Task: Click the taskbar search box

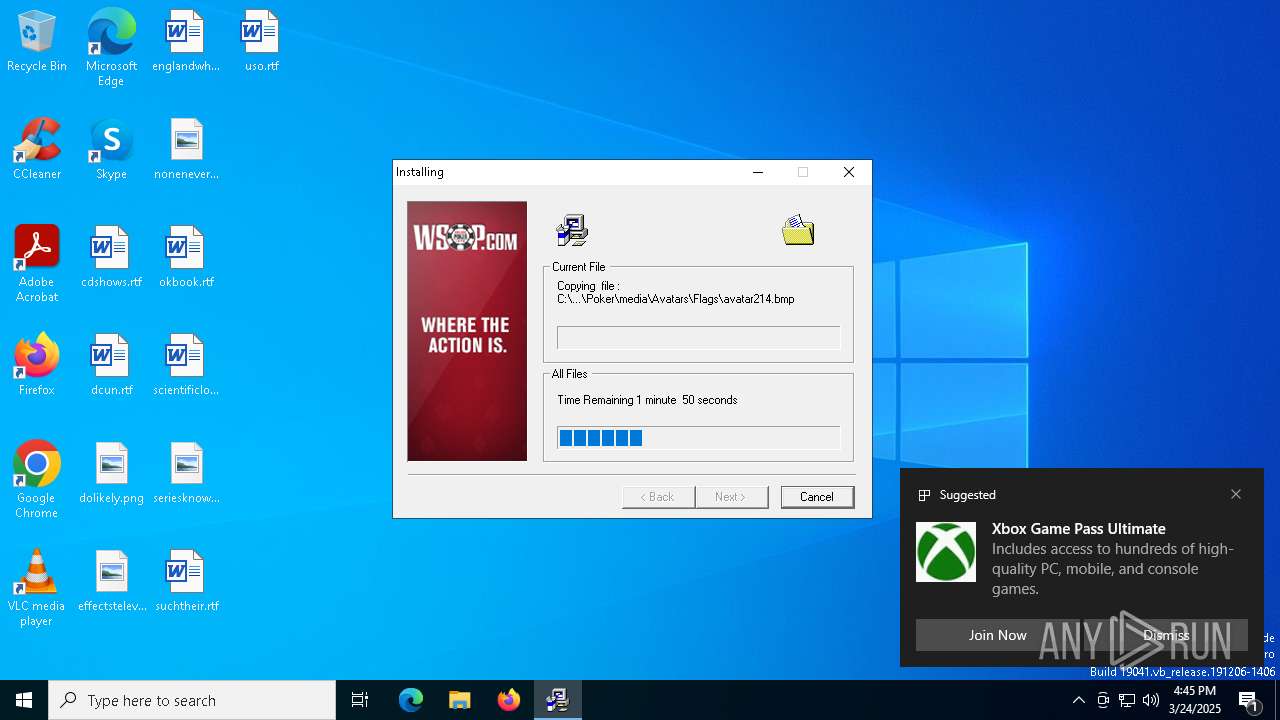Action: point(192,700)
